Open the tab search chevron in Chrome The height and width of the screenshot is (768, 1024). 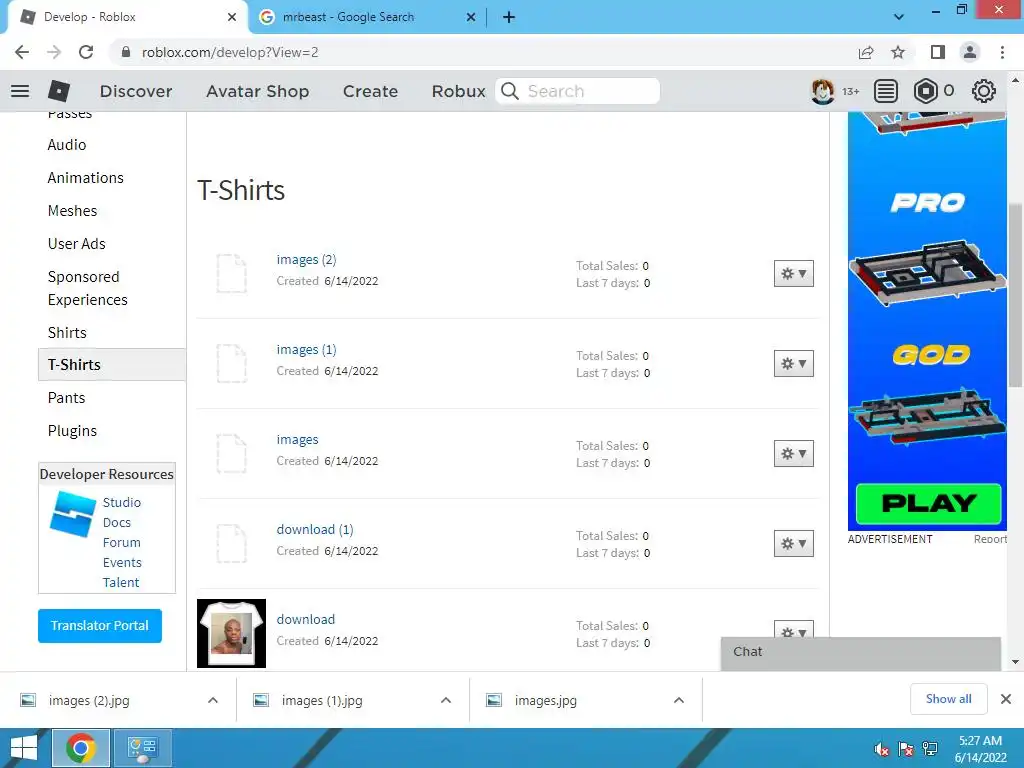899,17
